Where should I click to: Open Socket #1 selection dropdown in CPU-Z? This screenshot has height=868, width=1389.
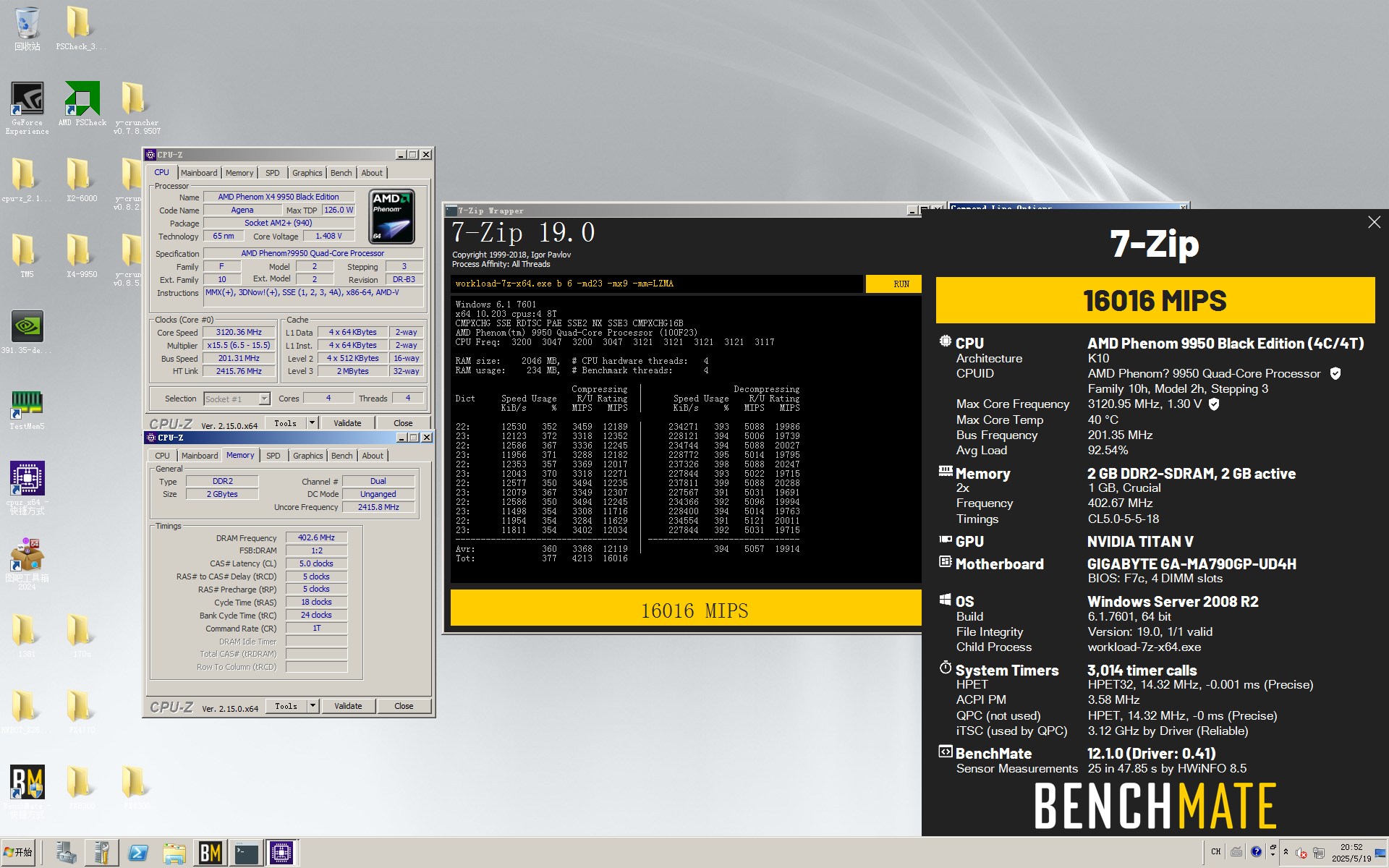point(264,399)
